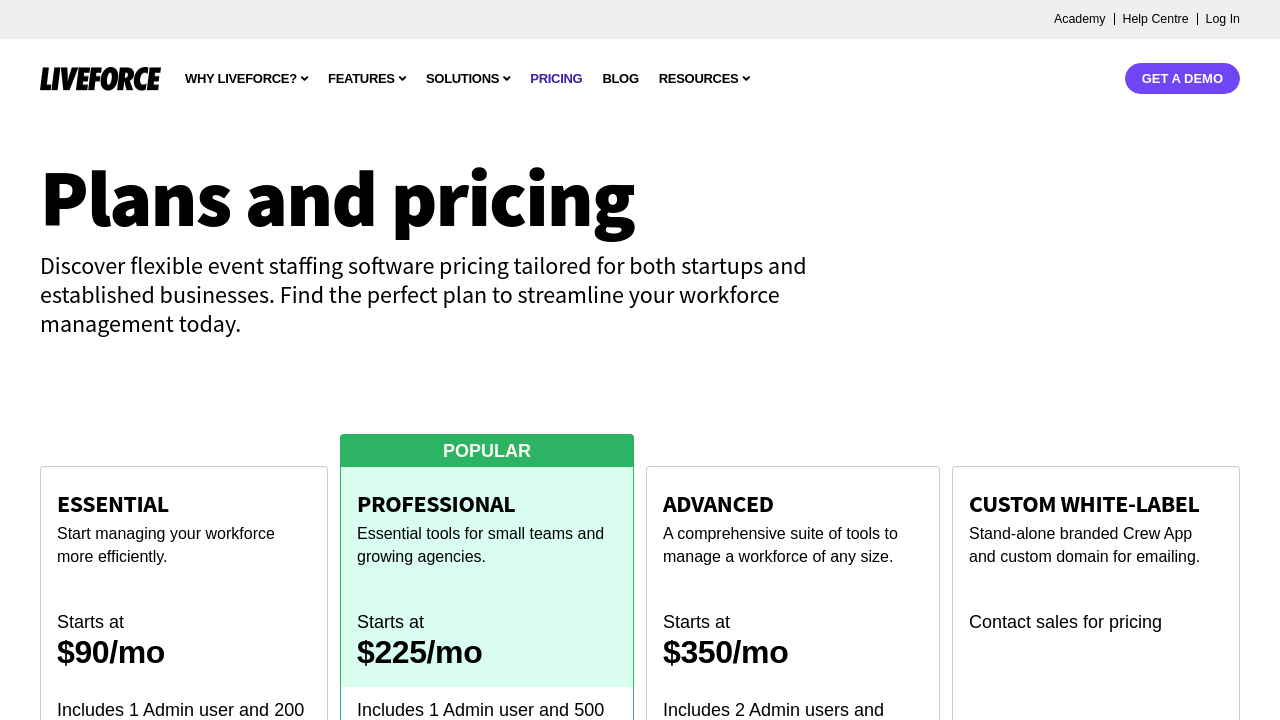Click the Advanced plan heading
This screenshot has width=1280, height=720.
coord(718,504)
